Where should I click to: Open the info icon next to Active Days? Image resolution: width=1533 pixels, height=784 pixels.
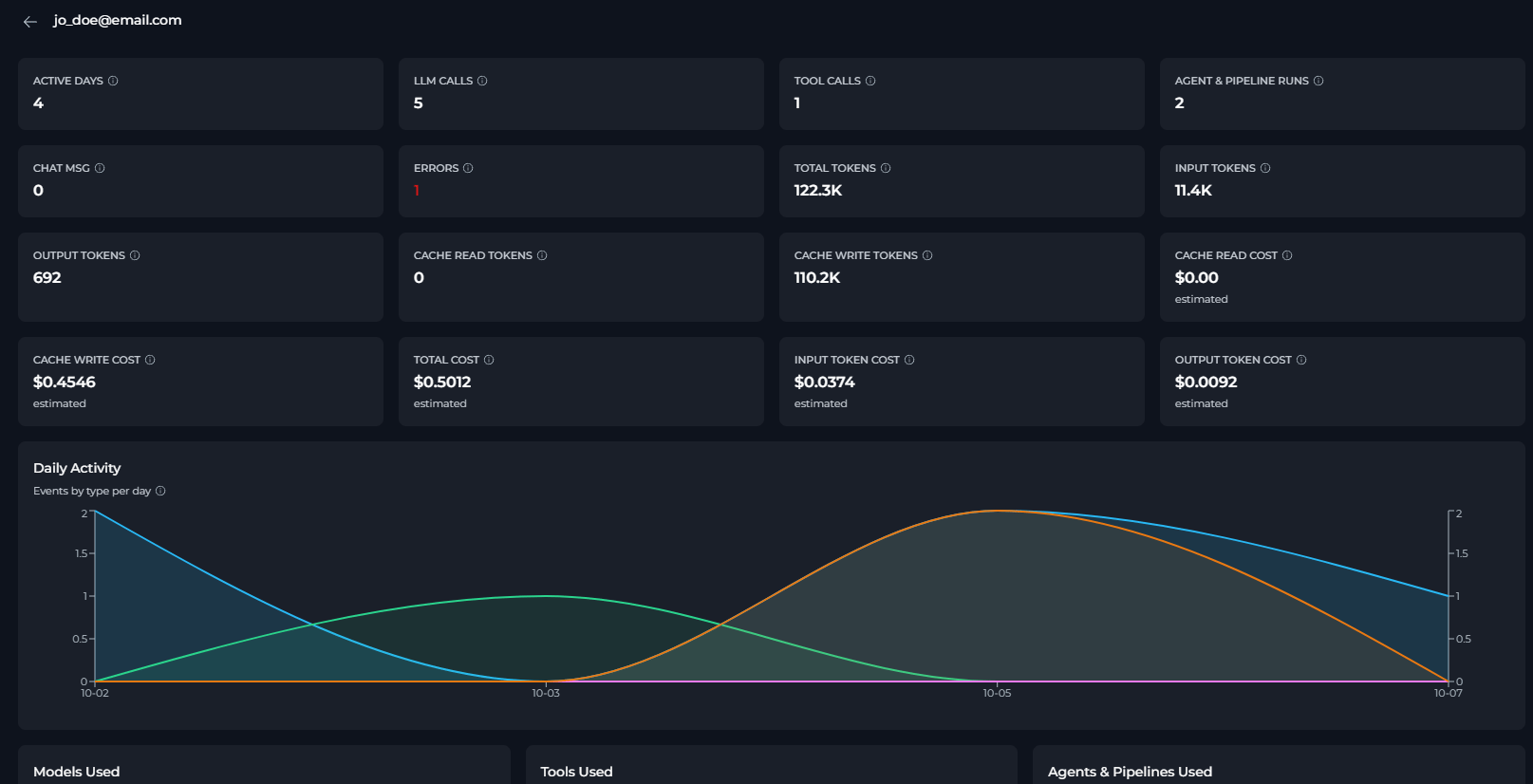(x=113, y=81)
